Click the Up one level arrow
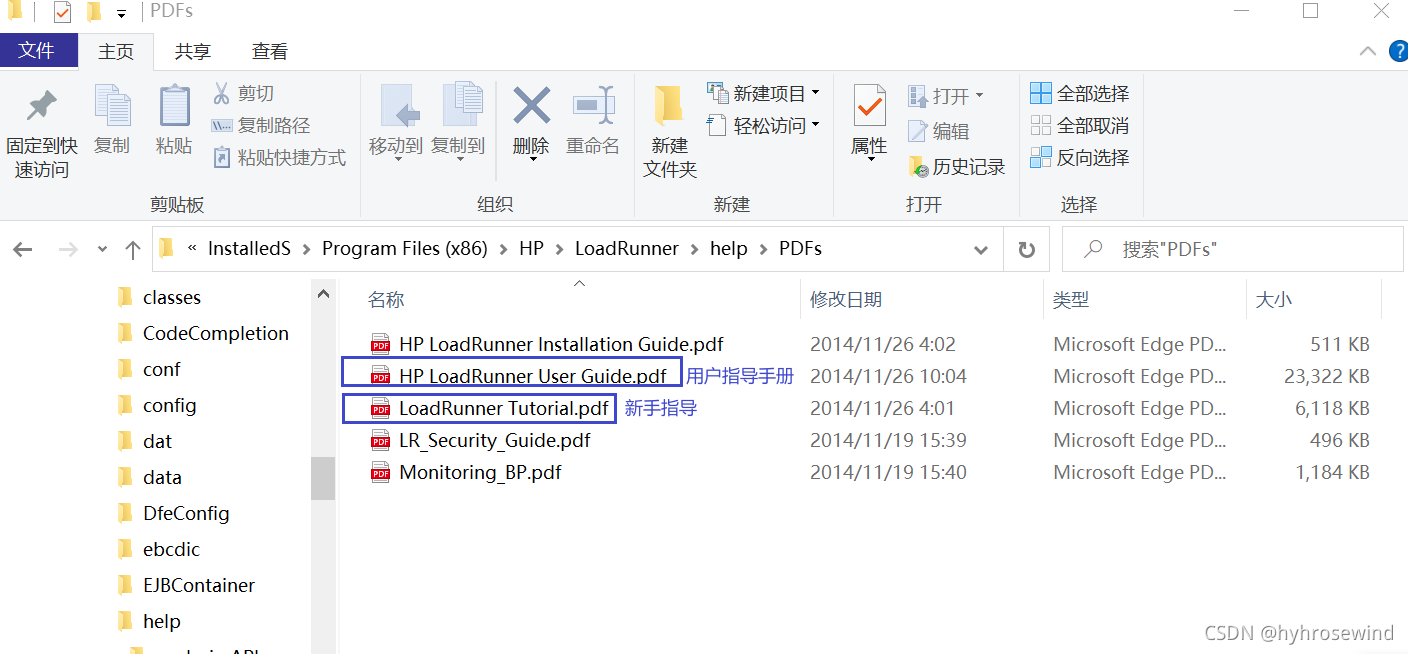This screenshot has height=654, width=1408. pos(132,249)
